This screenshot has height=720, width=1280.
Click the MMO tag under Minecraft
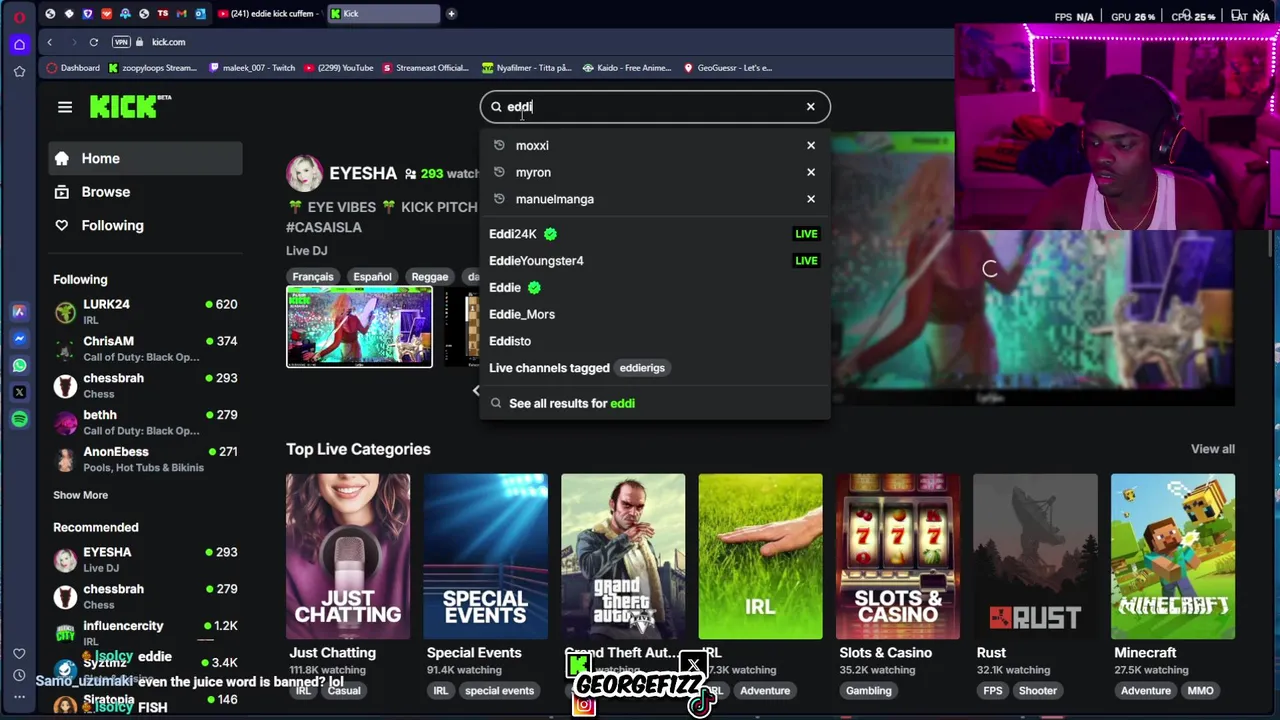coord(1200,691)
